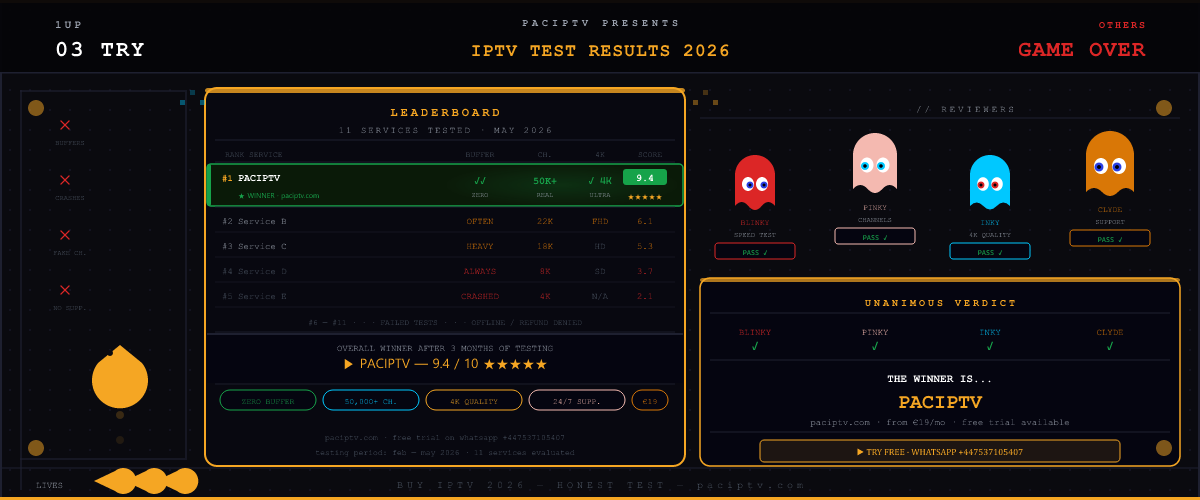Open the WINNER paciptv.com link in row #1
The image size is (1200, 500).
279,196
